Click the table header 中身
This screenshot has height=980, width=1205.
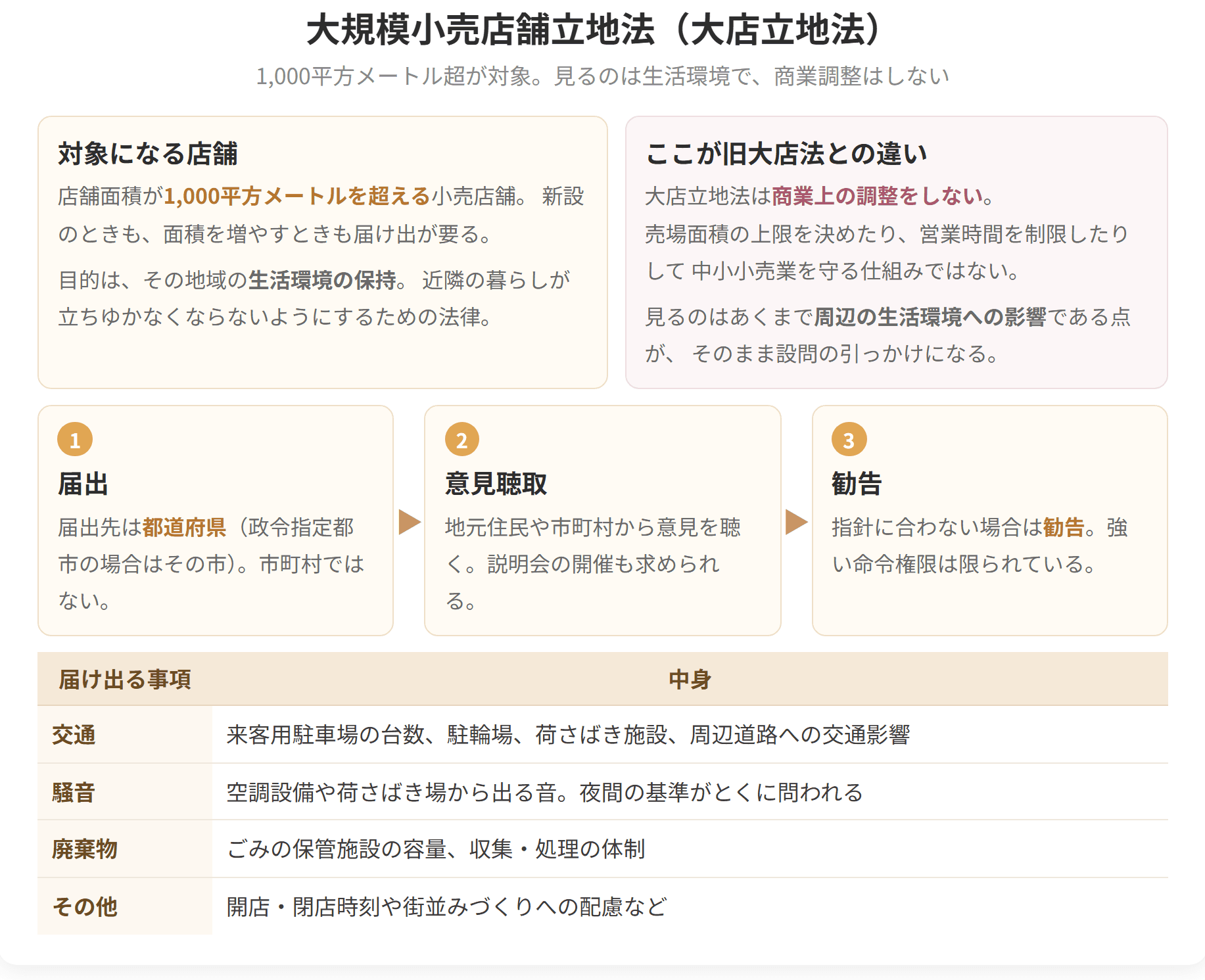(x=690, y=680)
